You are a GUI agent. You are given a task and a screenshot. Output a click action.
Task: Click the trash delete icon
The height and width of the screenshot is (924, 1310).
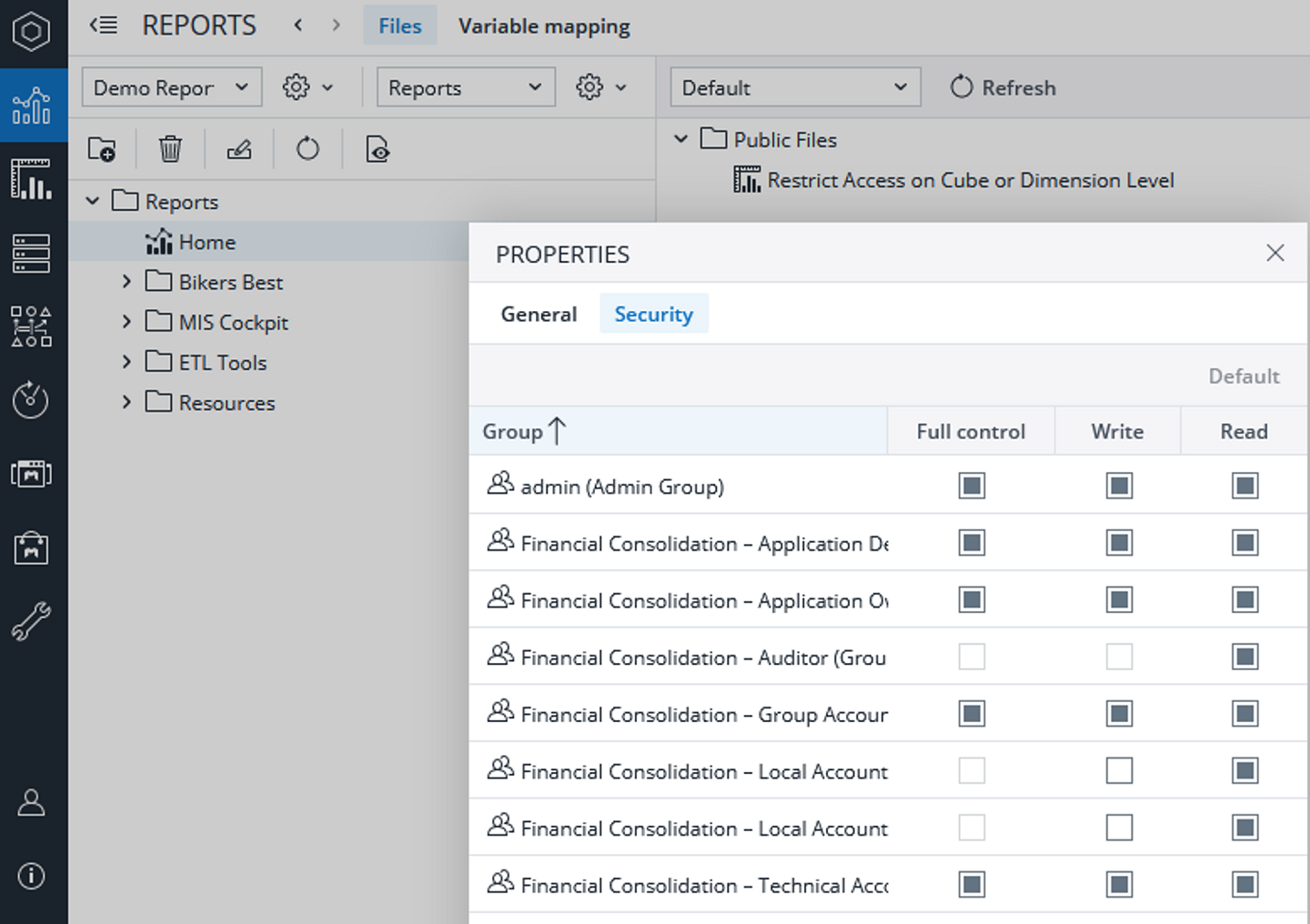(170, 148)
